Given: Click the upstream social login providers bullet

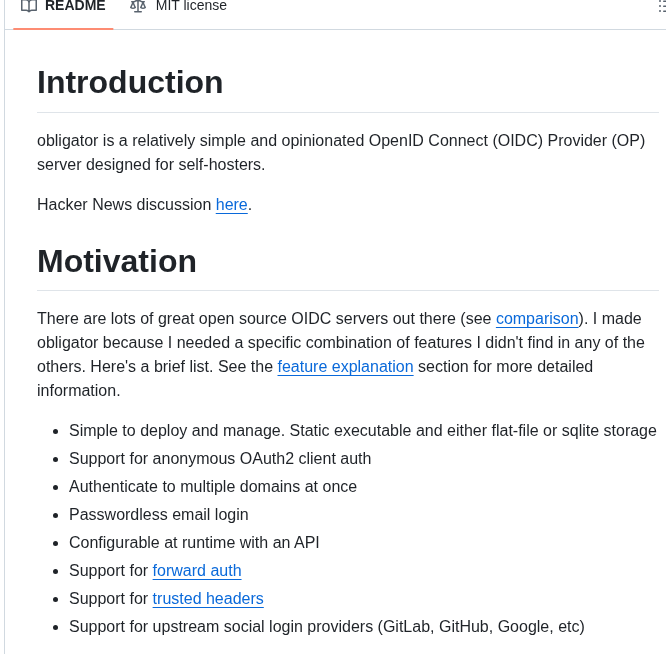Looking at the screenshot, I should tap(326, 626).
